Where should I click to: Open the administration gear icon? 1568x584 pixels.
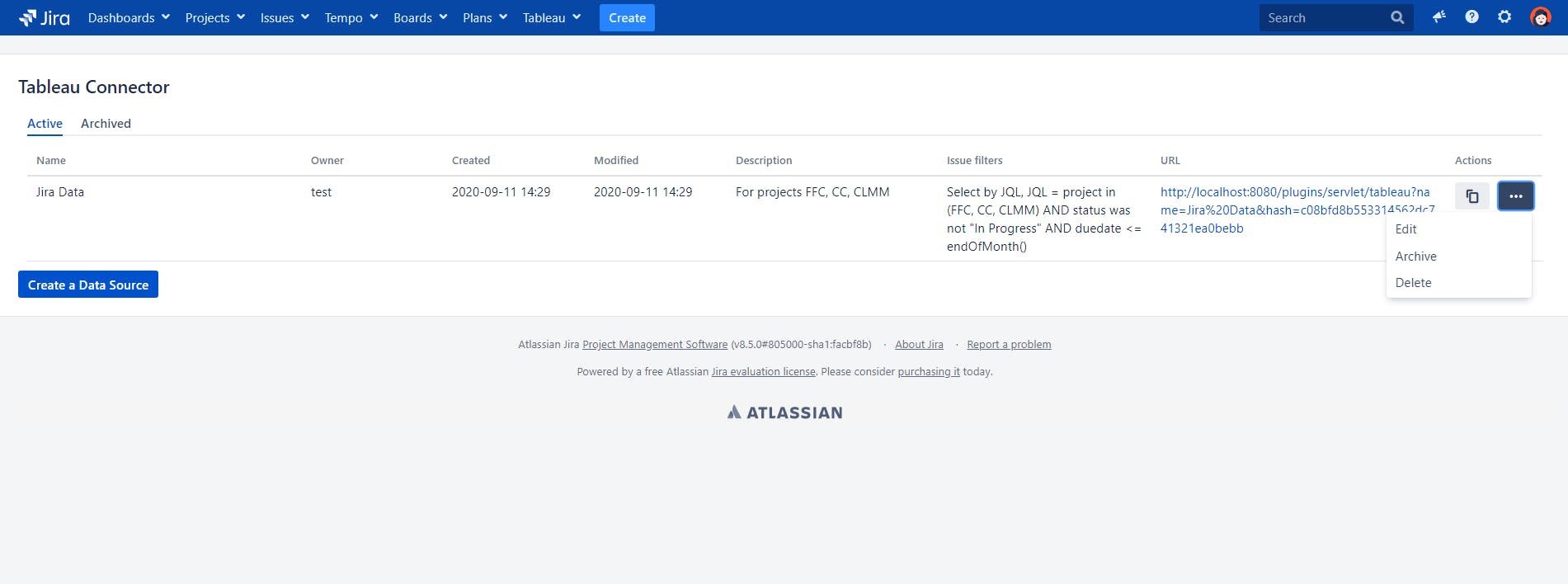pos(1504,16)
